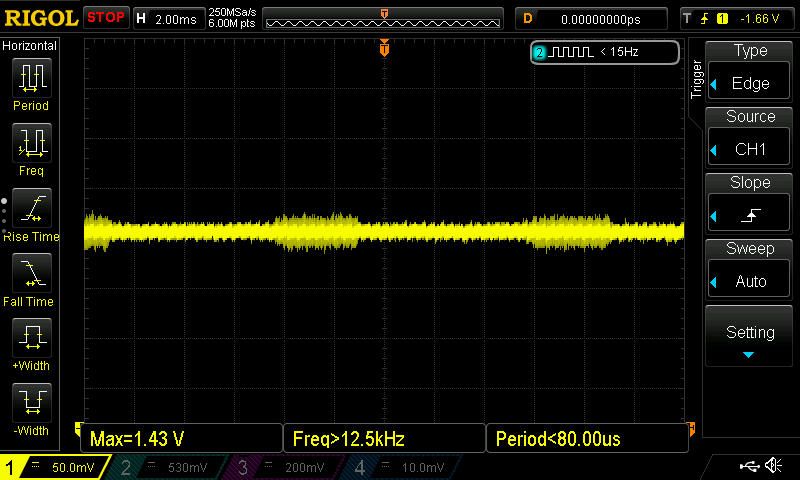Toggle channel 2 at 530mV
The height and width of the screenshot is (480, 800).
point(166,467)
